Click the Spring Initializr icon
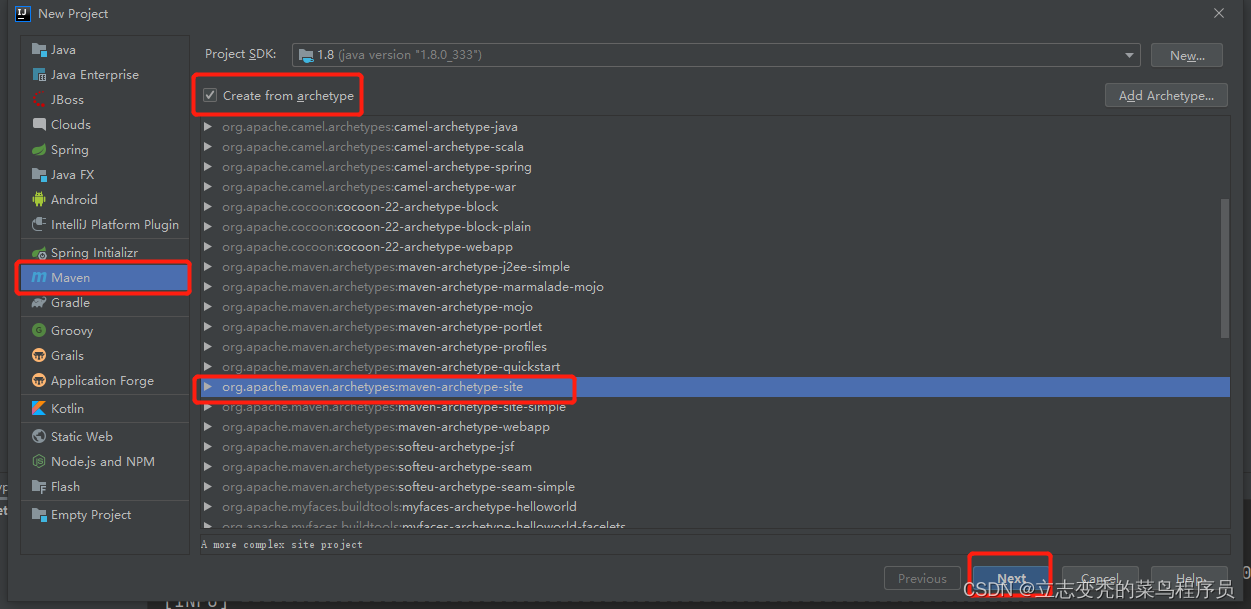Screen dimensions: 1251x609 tap(39, 253)
